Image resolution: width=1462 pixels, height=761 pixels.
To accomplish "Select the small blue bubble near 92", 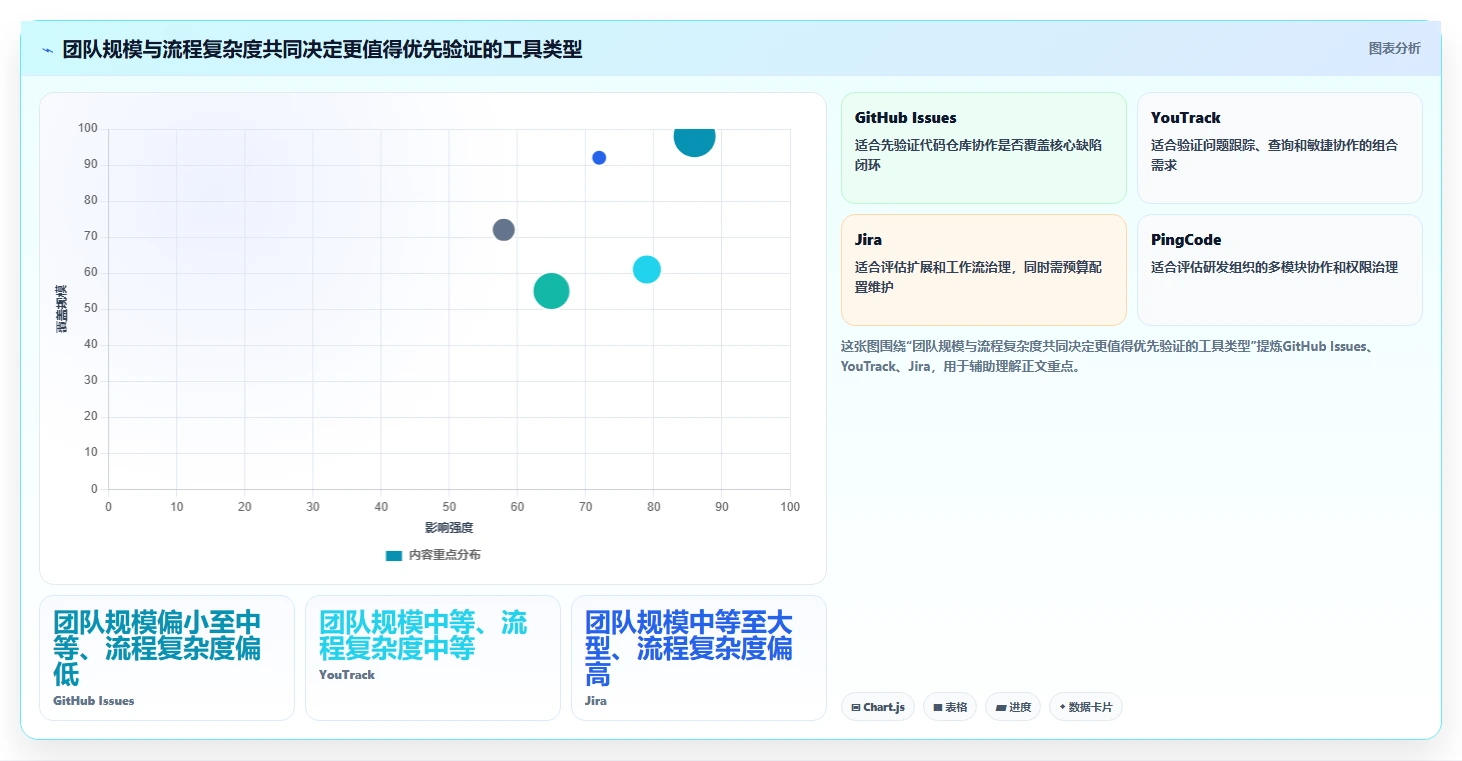I will pyautogui.click(x=599, y=158).
